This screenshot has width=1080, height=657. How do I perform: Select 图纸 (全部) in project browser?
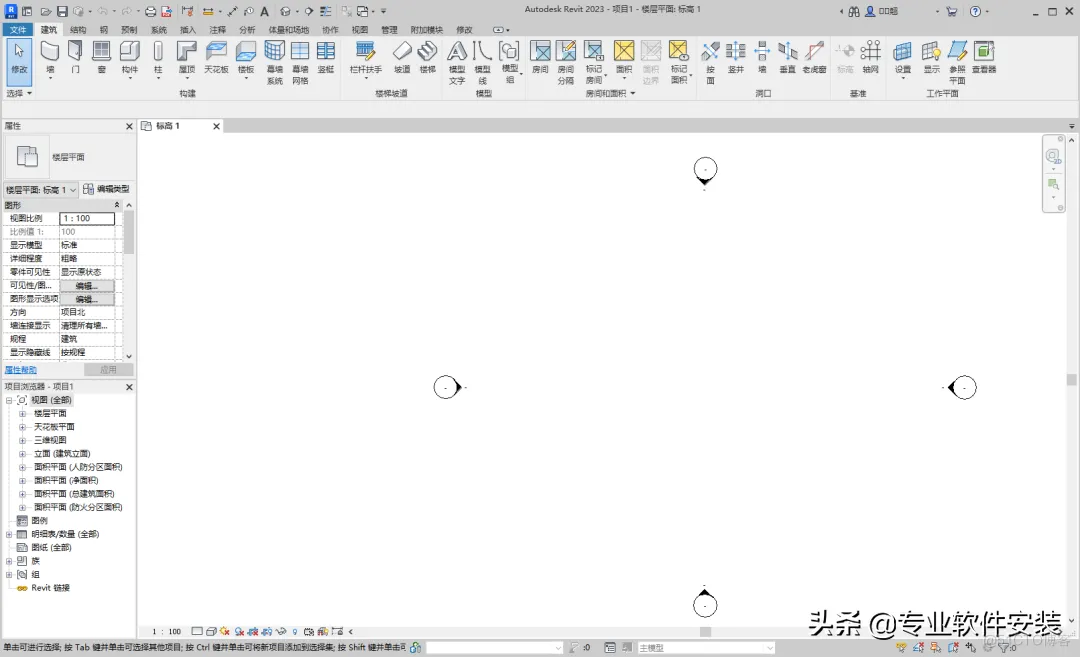pos(51,548)
